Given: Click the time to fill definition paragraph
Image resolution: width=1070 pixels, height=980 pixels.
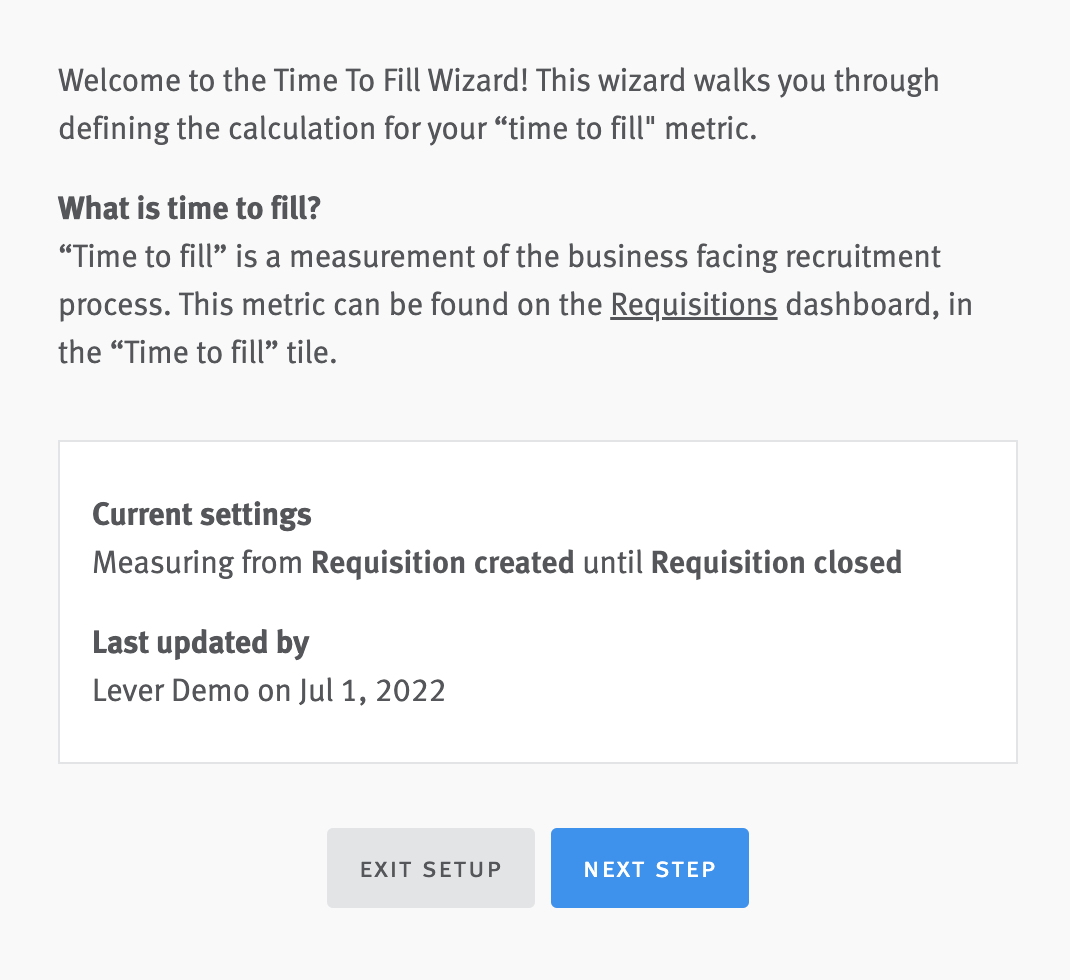Looking at the screenshot, I should point(515,304).
